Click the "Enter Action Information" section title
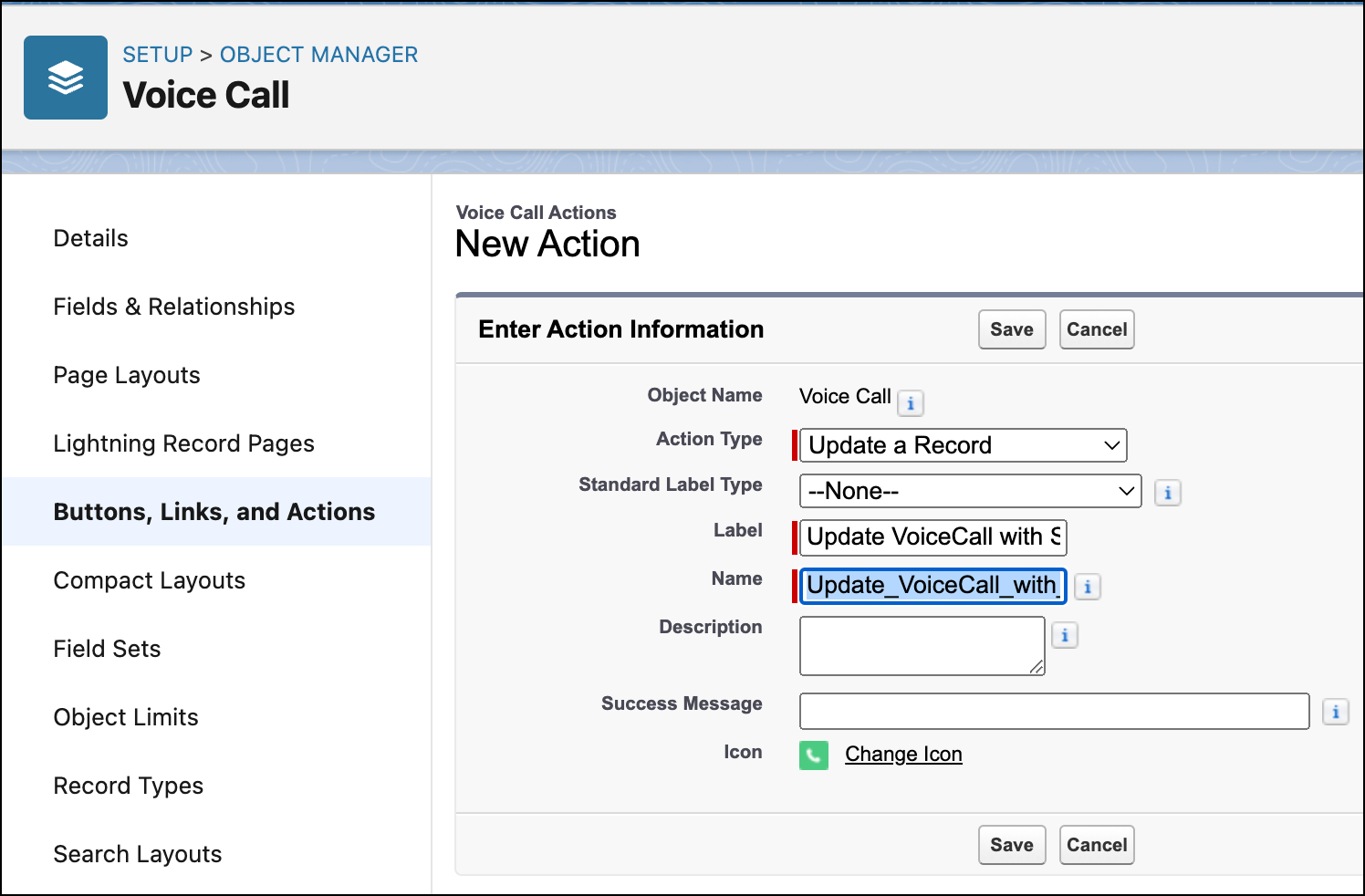The width and height of the screenshot is (1365, 896). (621, 329)
